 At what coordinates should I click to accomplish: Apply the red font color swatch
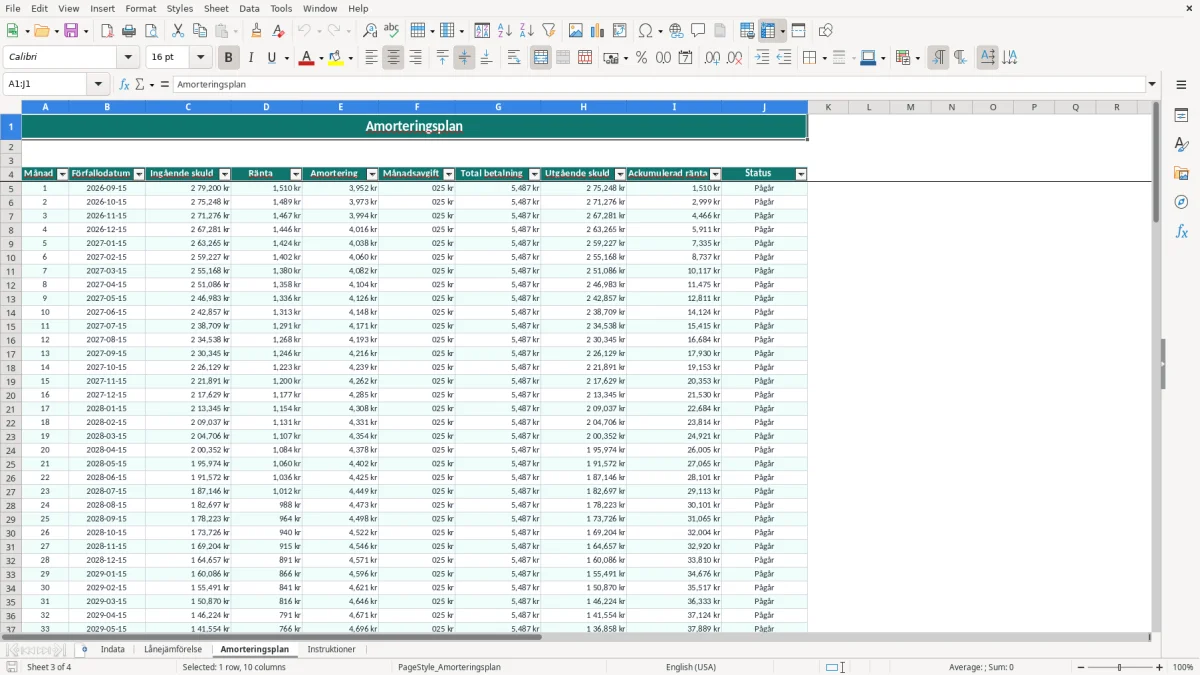(x=305, y=58)
